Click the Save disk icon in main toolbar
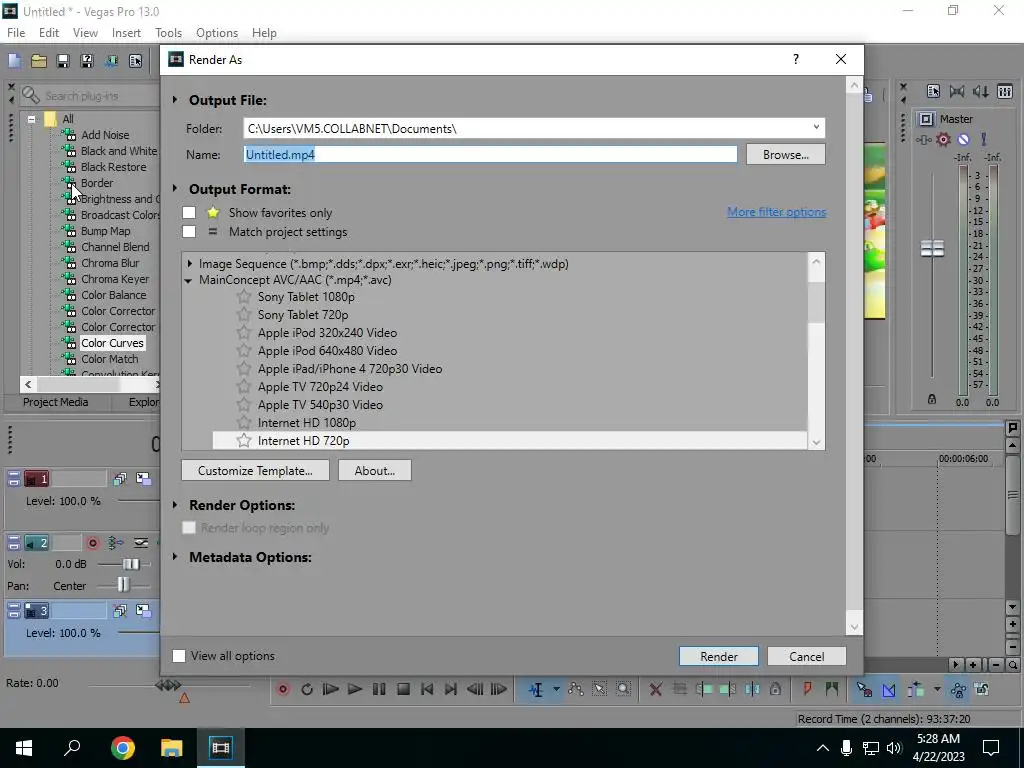This screenshot has width=1024, height=768. click(63, 61)
